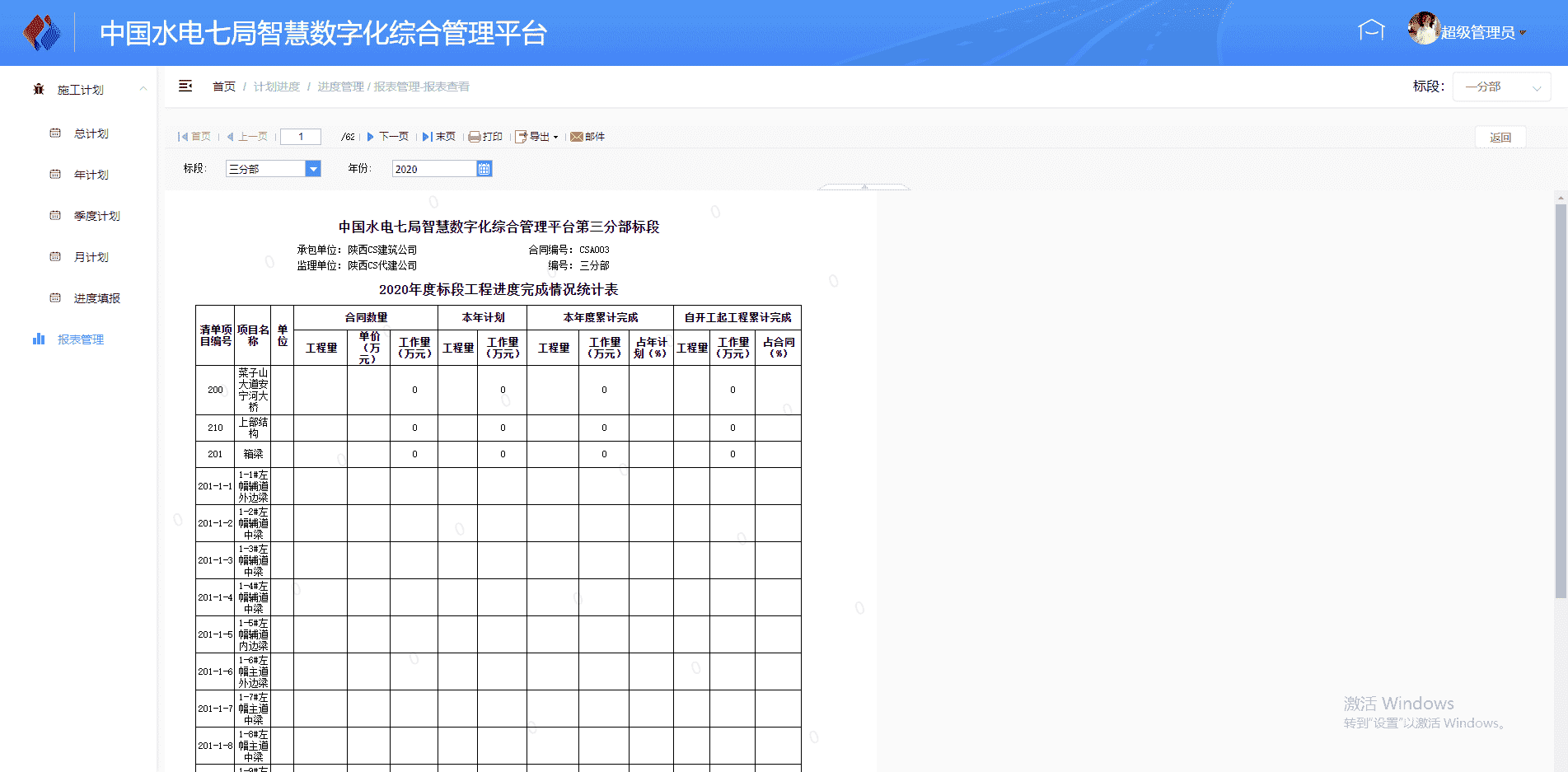Go to next page (下一页)
Viewport: 1568px width, 772px height.
click(x=387, y=137)
